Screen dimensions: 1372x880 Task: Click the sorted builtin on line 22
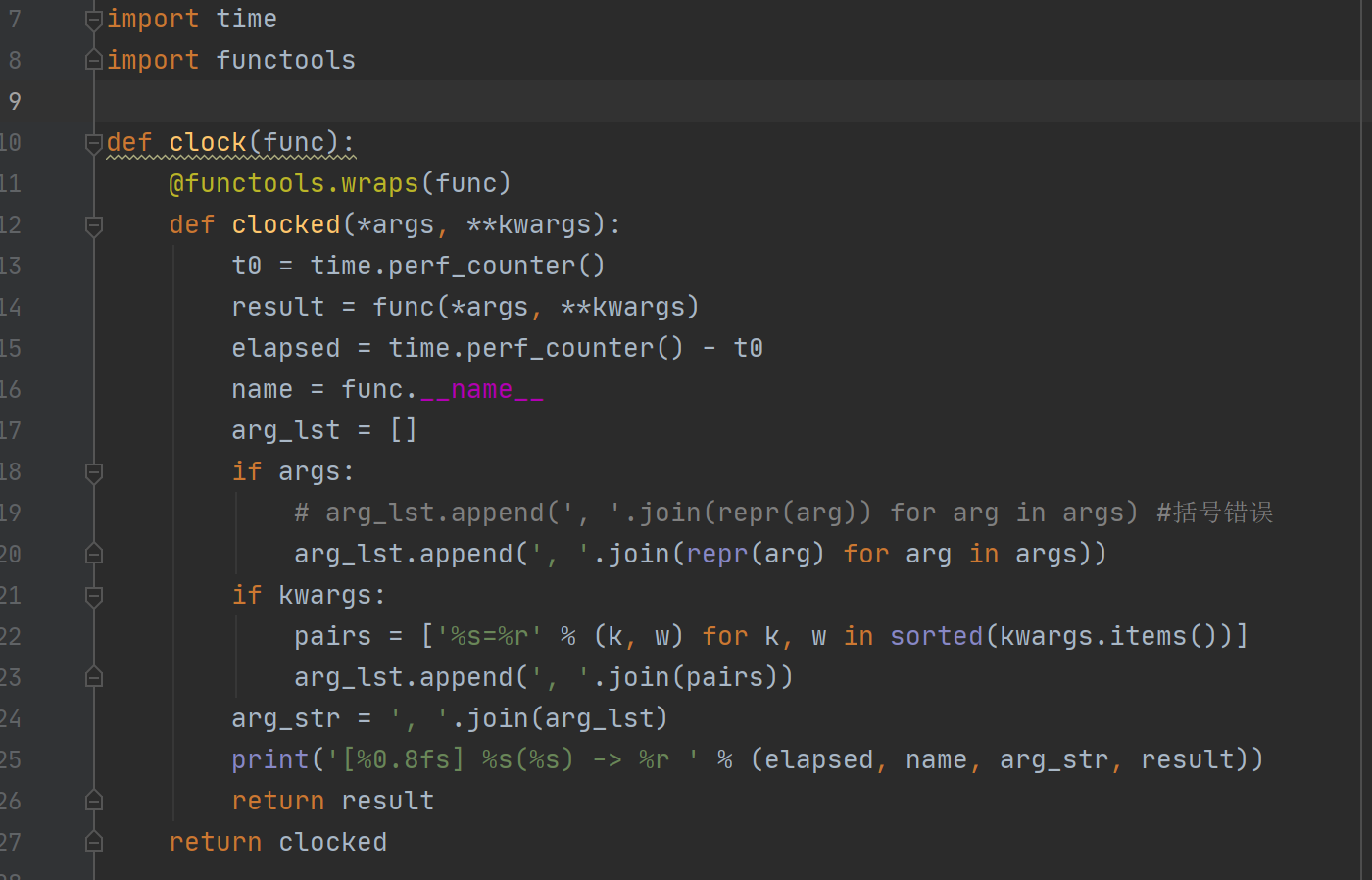(936, 637)
